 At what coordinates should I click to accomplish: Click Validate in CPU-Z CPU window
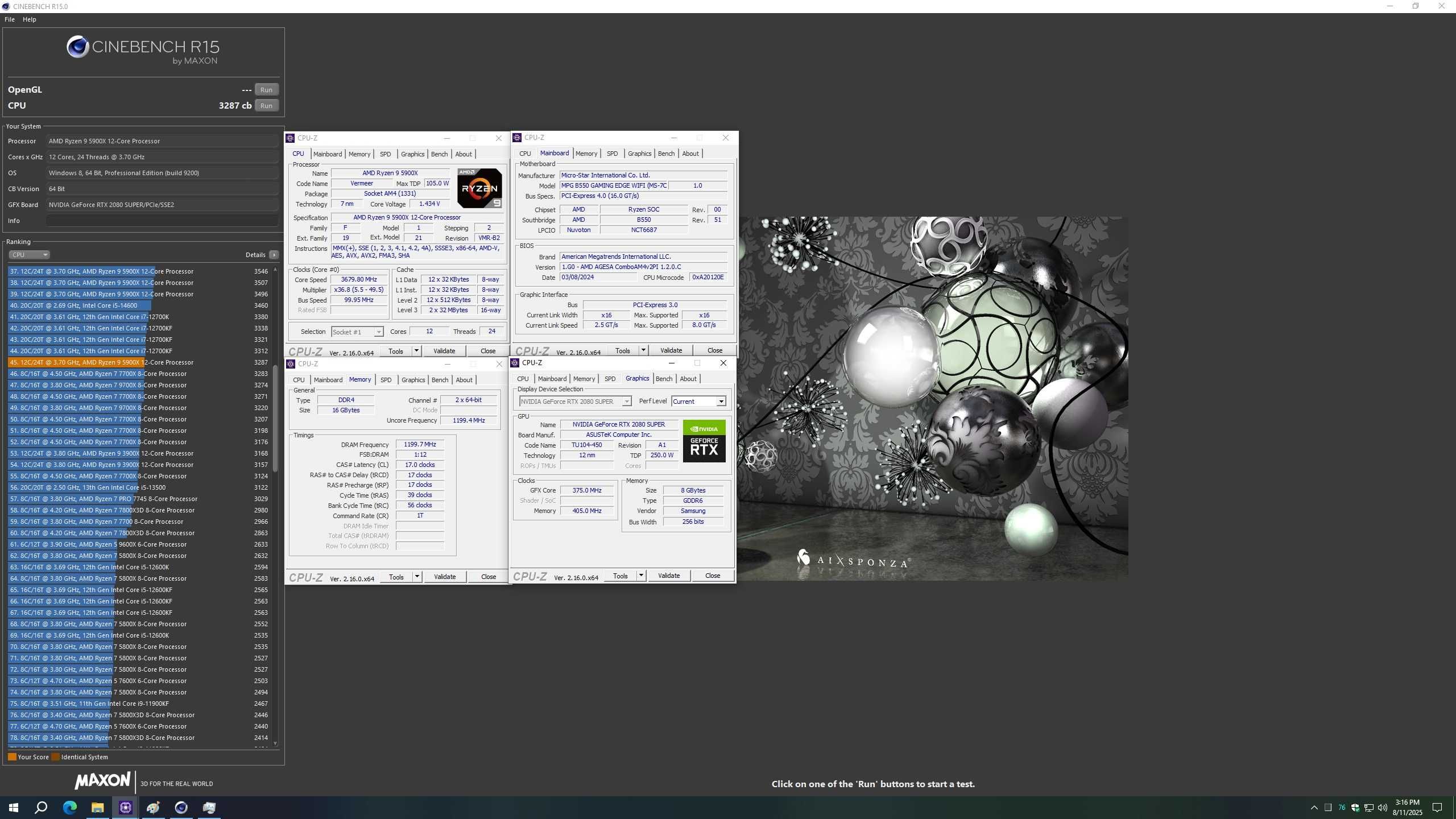click(444, 351)
